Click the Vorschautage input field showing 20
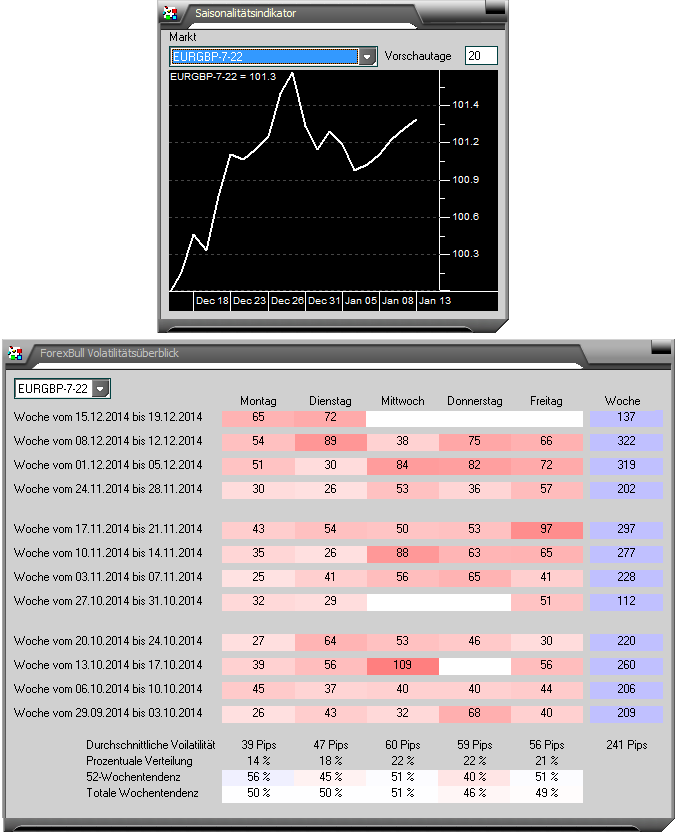This screenshot has height=832, width=676. click(x=481, y=56)
